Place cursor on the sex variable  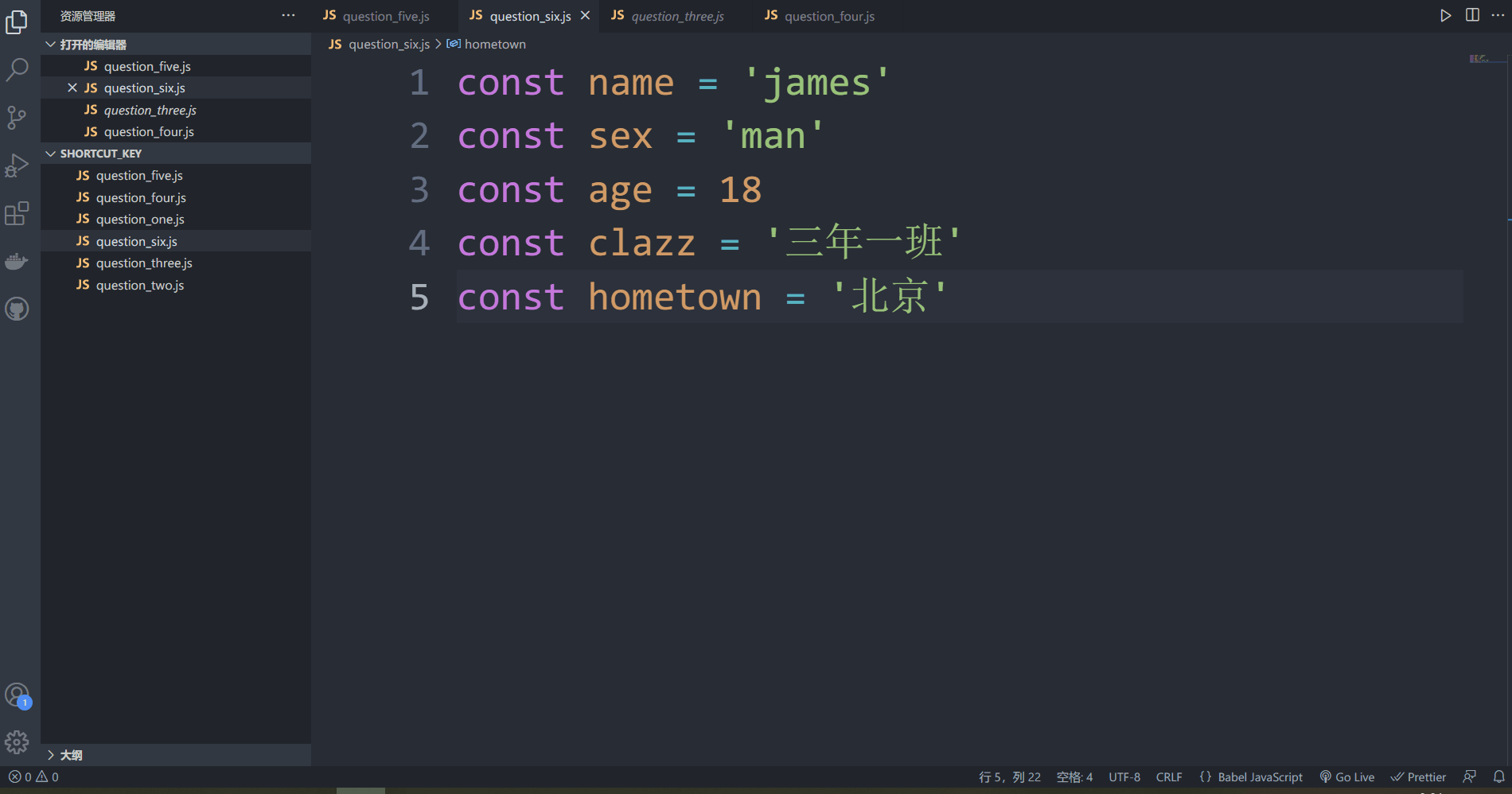[x=621, y=136]
